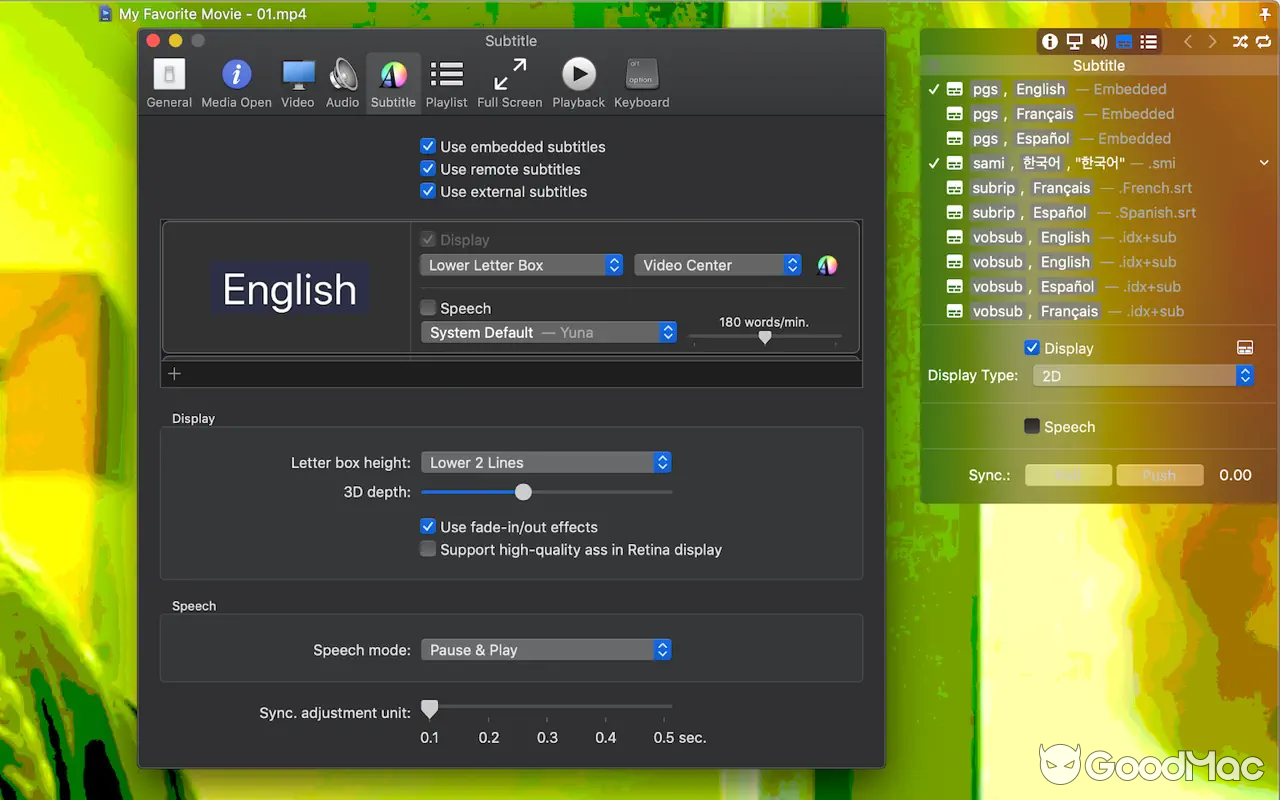This screenshot has width=1280, height=800.
Task: Click the media info icon in the floating panel
Action: pos(1048,41)
